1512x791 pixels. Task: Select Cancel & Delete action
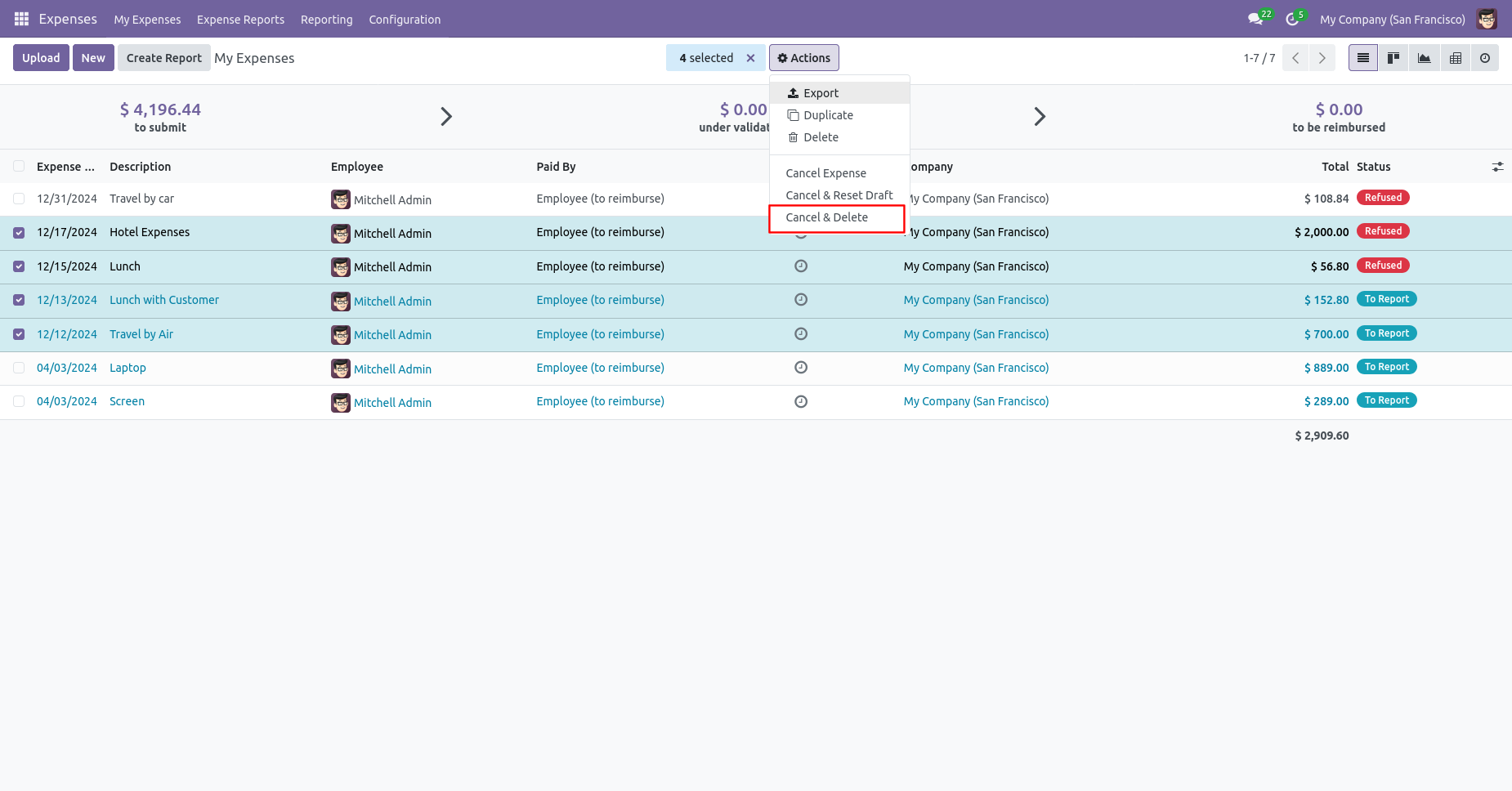coord(839,217)
